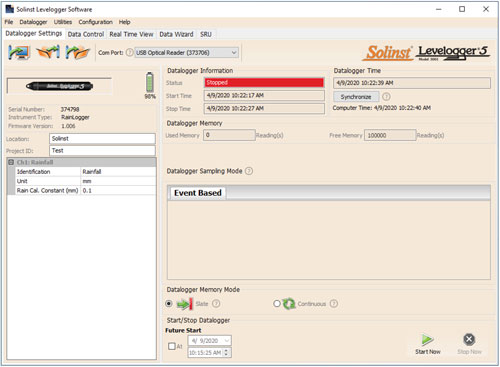500x367 pixels.
Task: Click the Project ID input field
Action: tap(102, 151)
